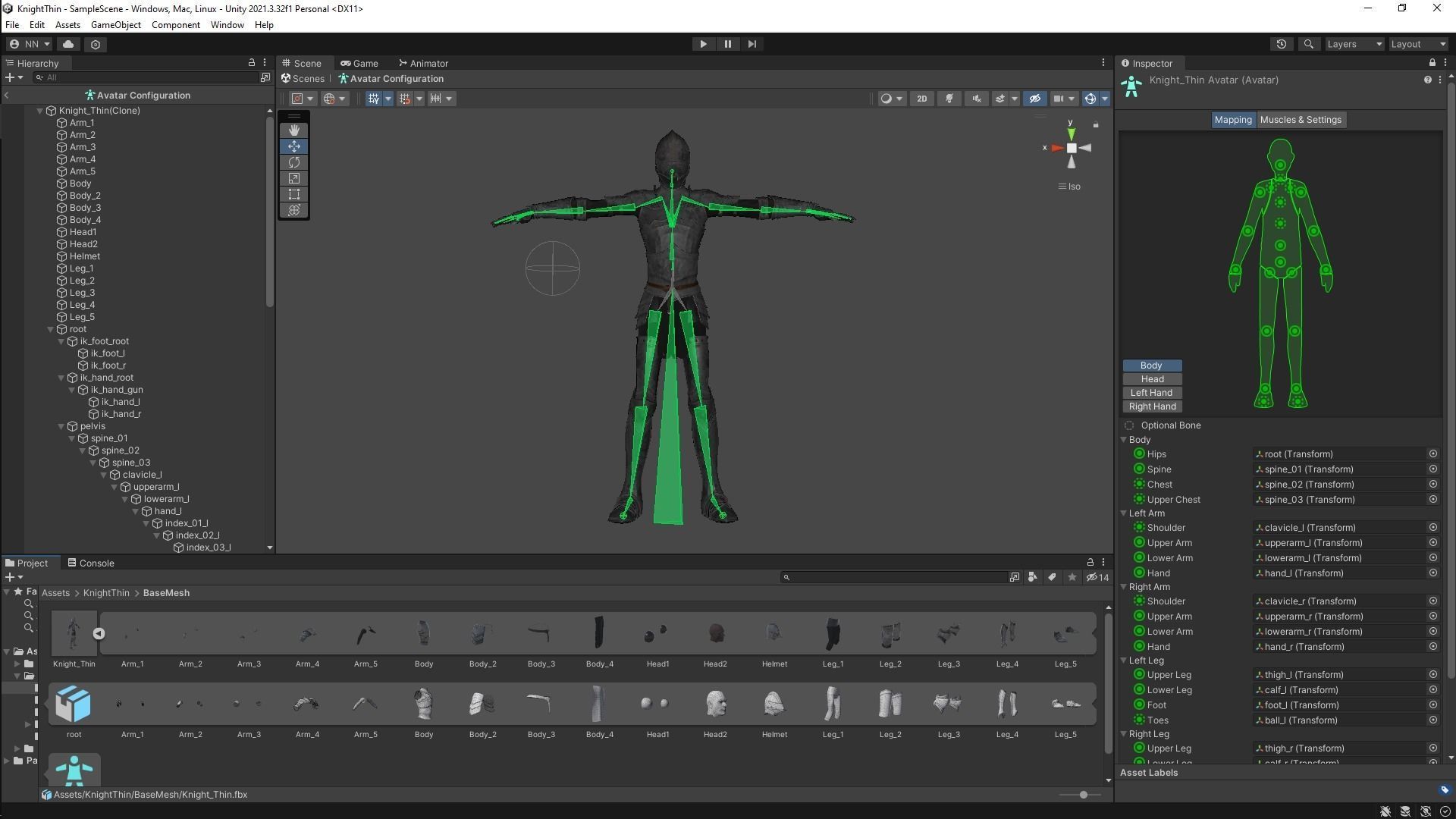1456x819 pixels.
Task: Toggle scene lighting icon
Action: (x=949, y=99)
